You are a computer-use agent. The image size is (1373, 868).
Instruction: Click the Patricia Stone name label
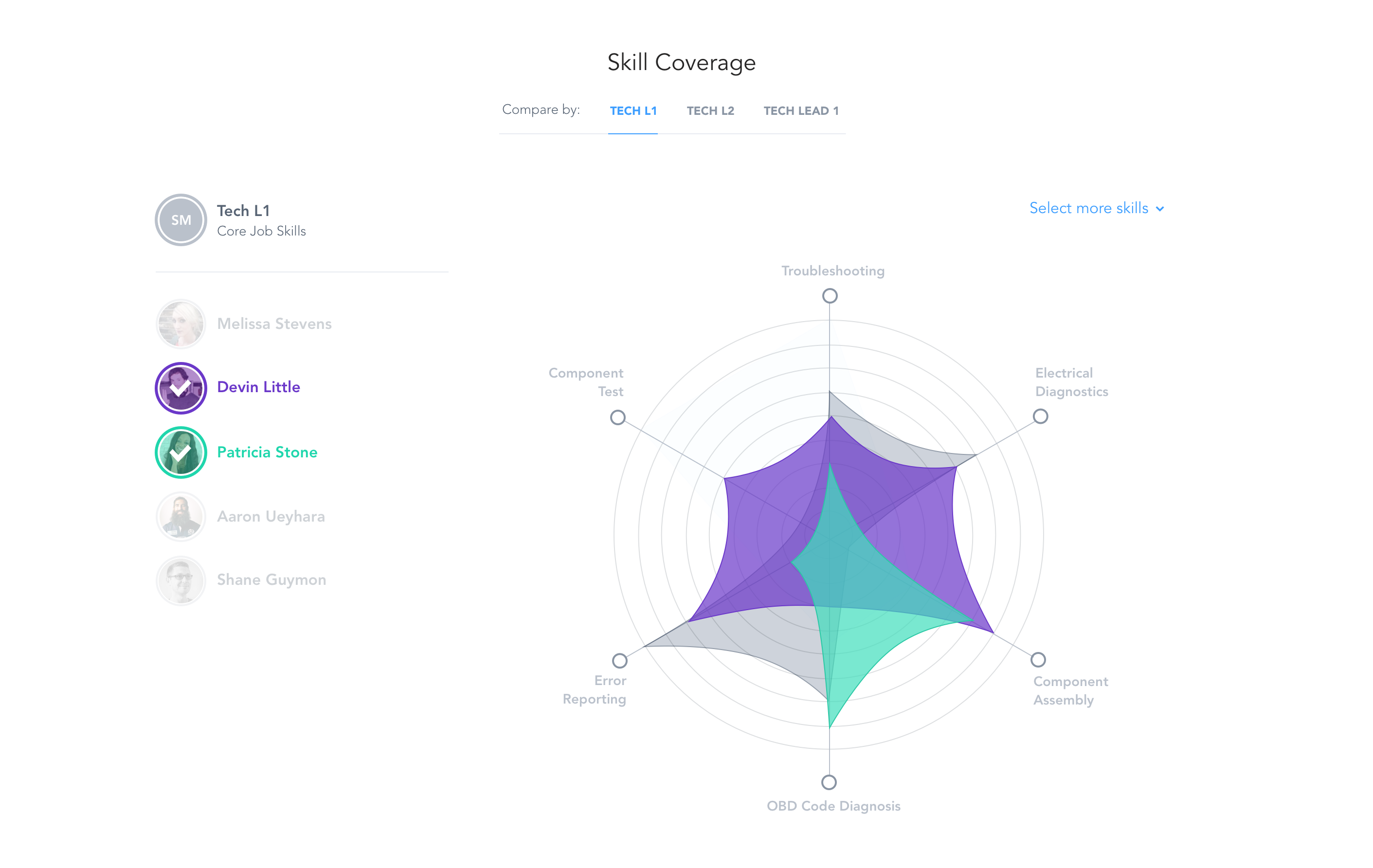267,452
